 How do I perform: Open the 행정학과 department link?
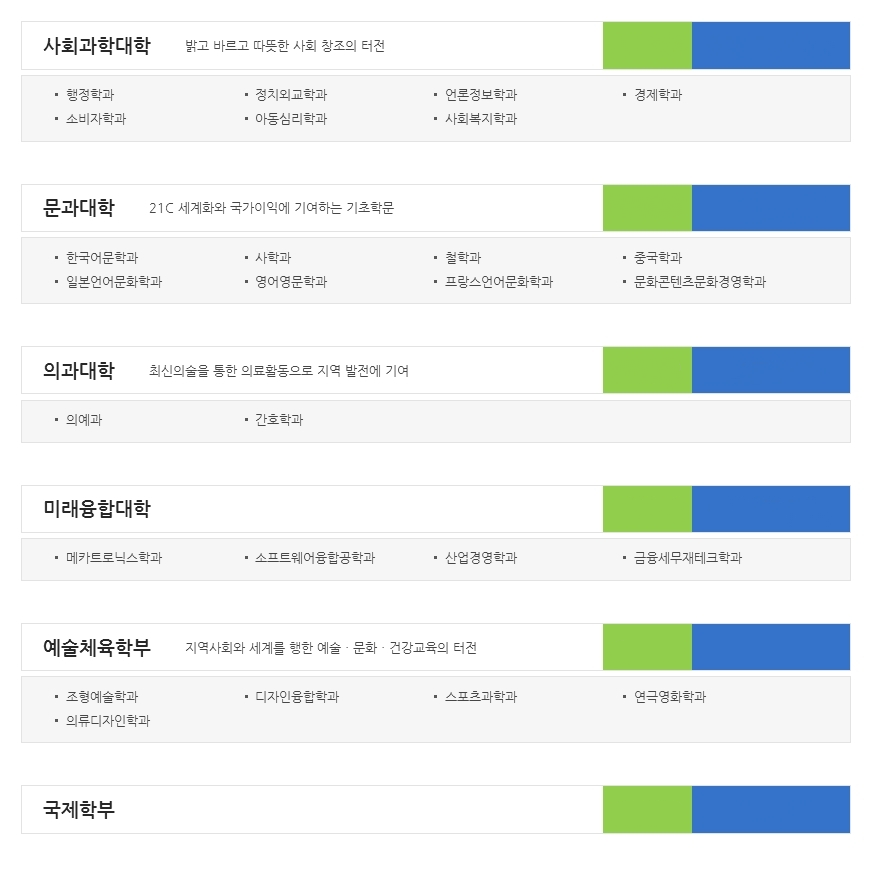90,95
